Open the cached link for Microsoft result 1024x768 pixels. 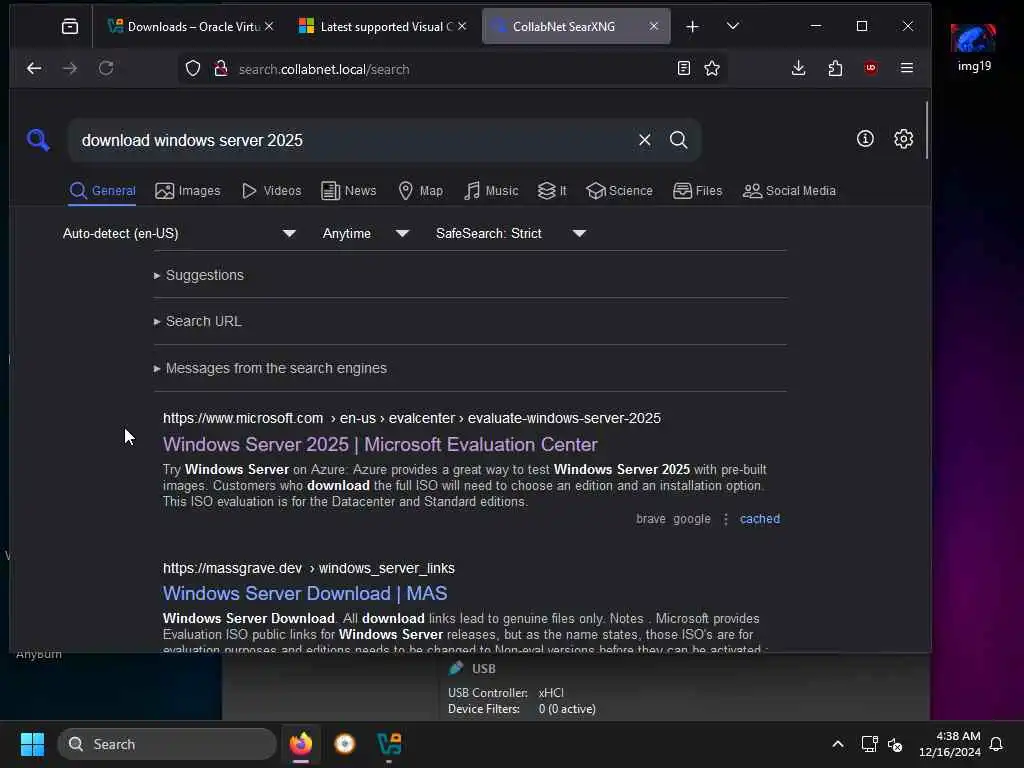(x=760, y=519)
